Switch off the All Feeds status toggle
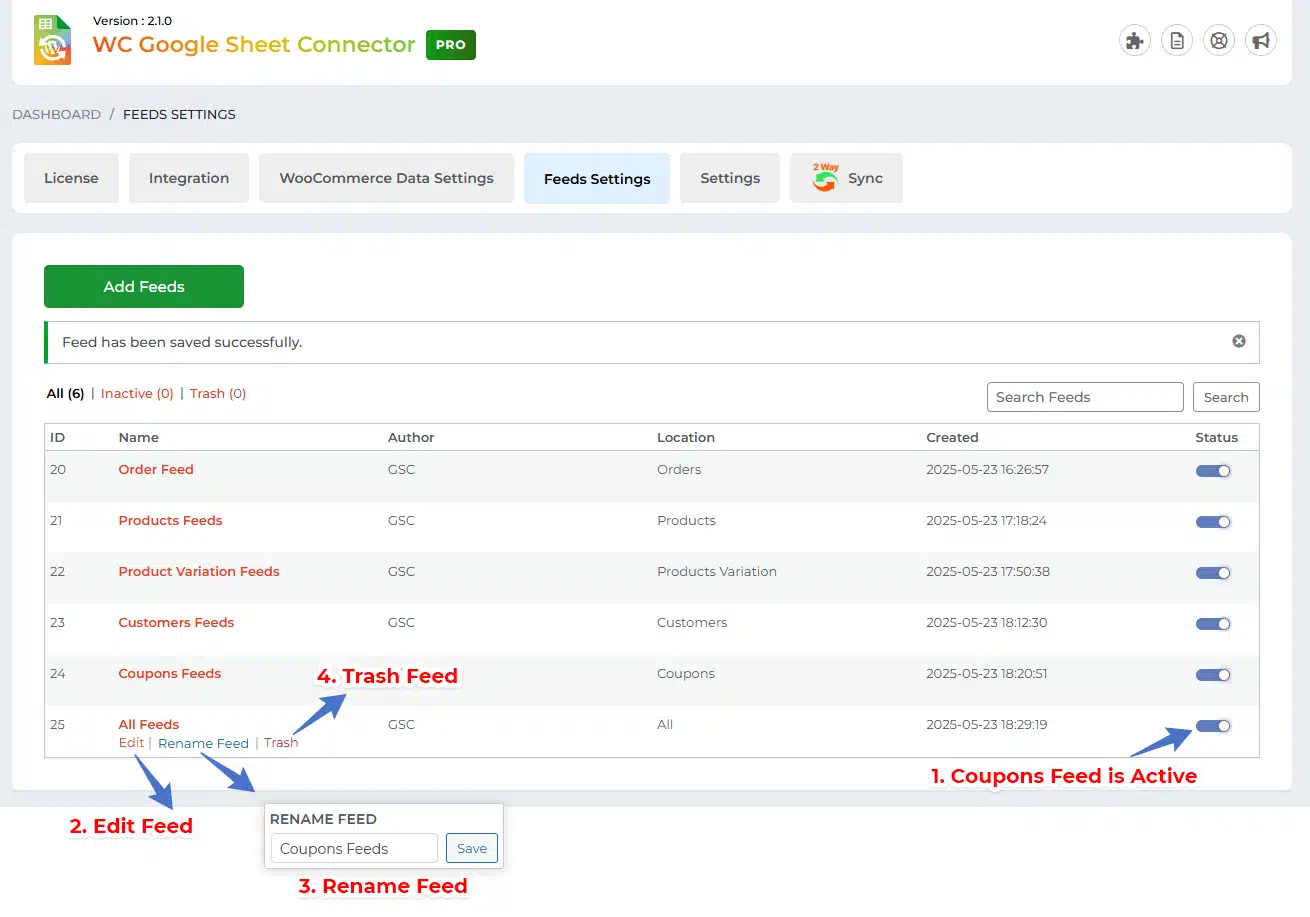This screenshot has width=1310, height=917. pos(1213,726)
